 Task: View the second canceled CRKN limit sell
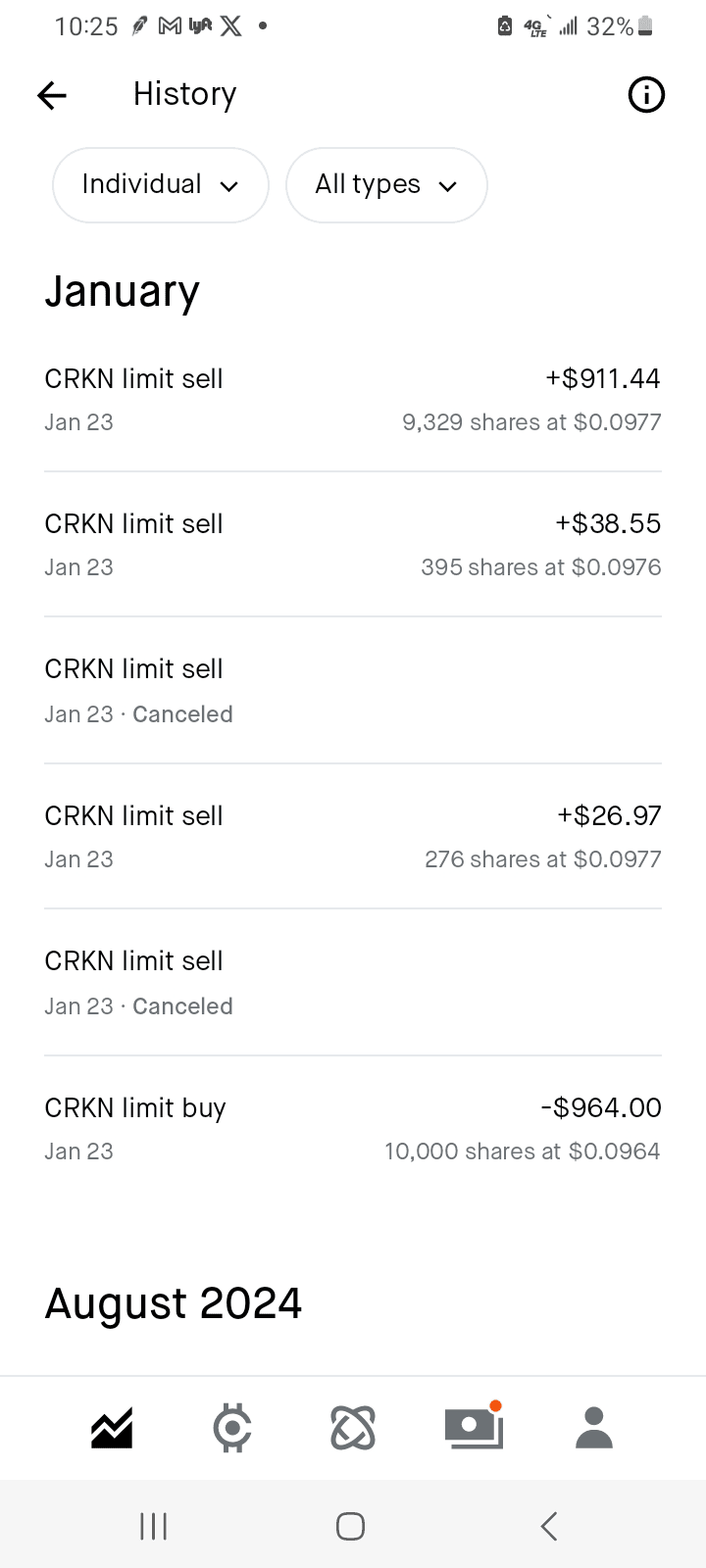(x=353, y=983)
